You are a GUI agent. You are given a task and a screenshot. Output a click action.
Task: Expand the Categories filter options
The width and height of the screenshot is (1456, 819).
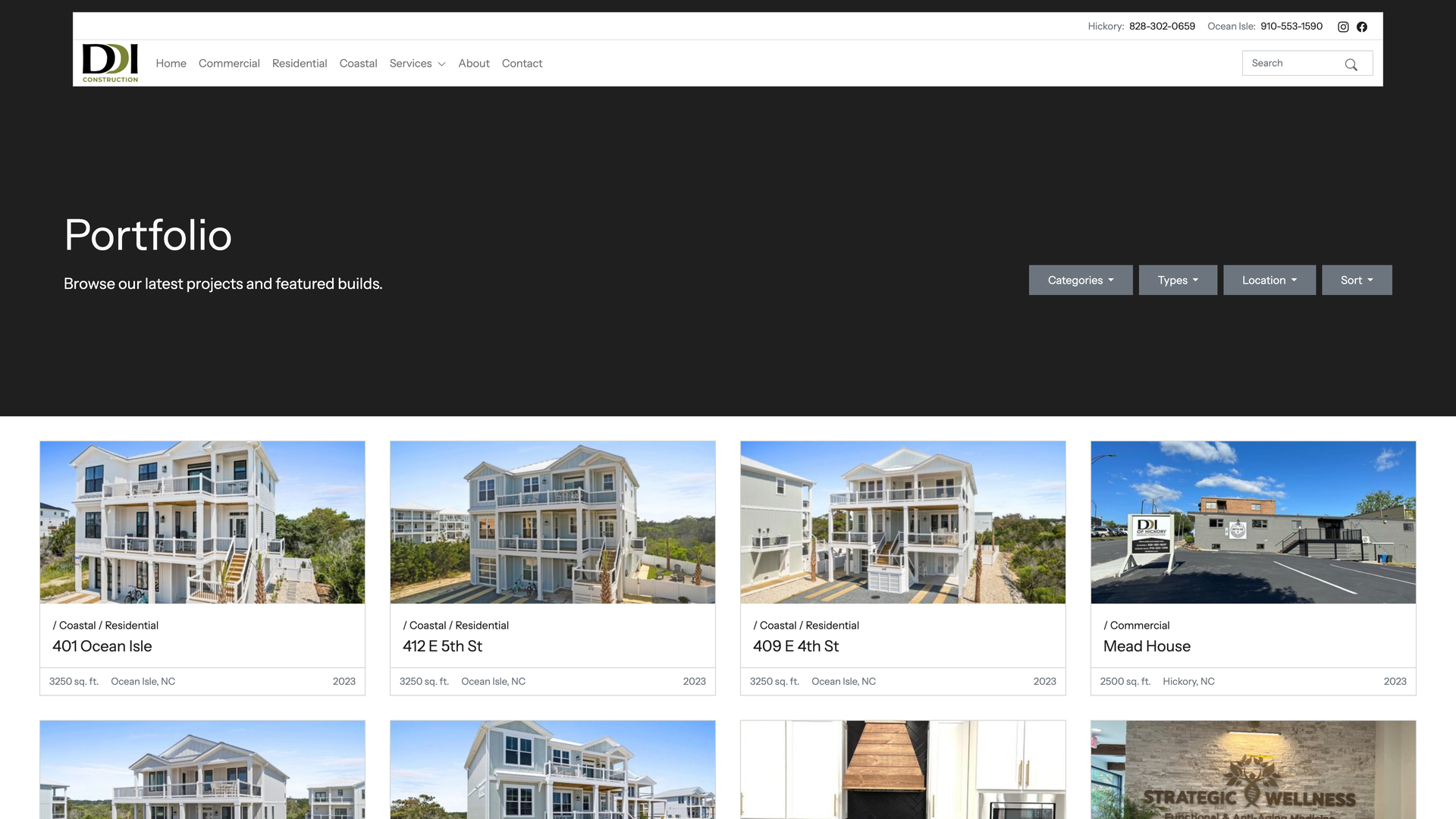pos(1080,279)
